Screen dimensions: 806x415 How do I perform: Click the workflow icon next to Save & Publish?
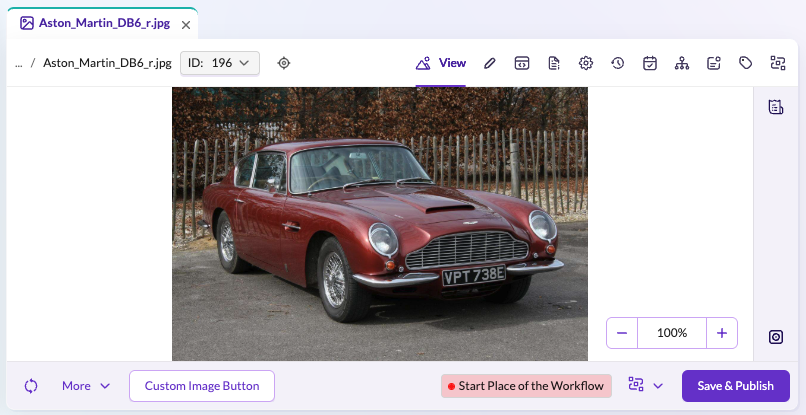[636, 385]
